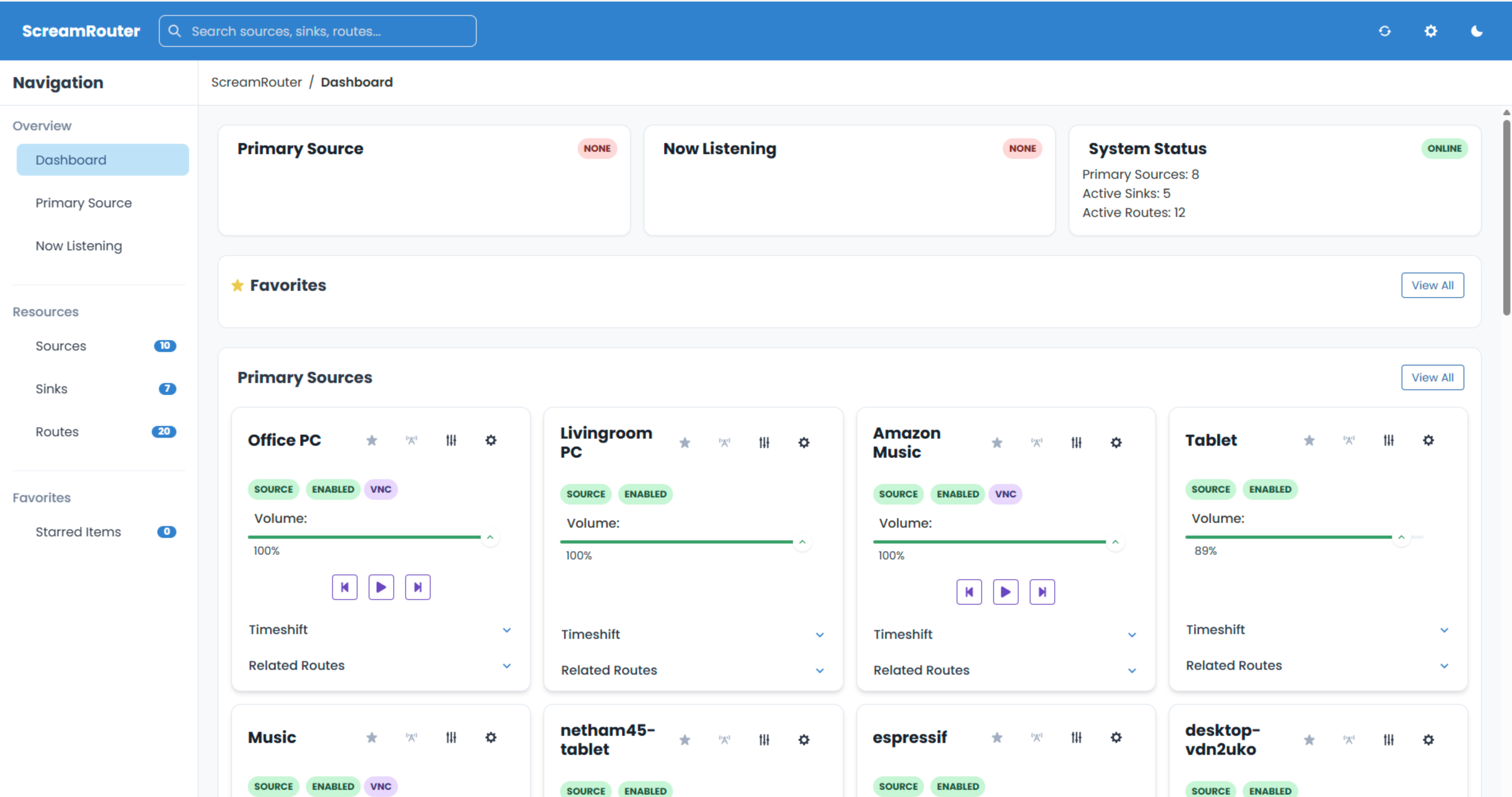The height and width of the screenshot is (797, 1512).
Task: Click refresh icon in top header bar
Action: (x=1384, y=31)
